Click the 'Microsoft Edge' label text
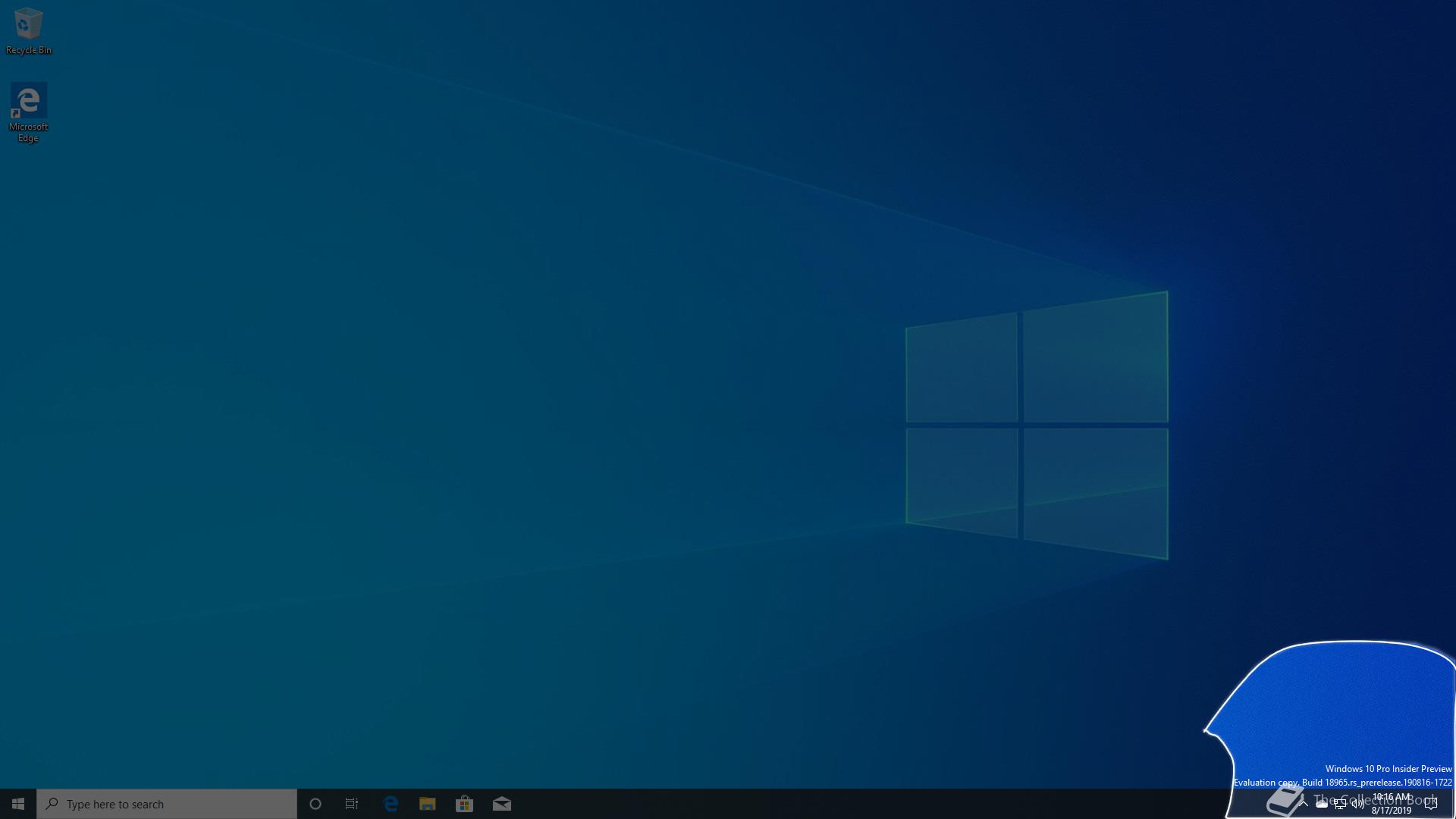1456x819 pixels. pyautogui.click(x=29, y=132)
